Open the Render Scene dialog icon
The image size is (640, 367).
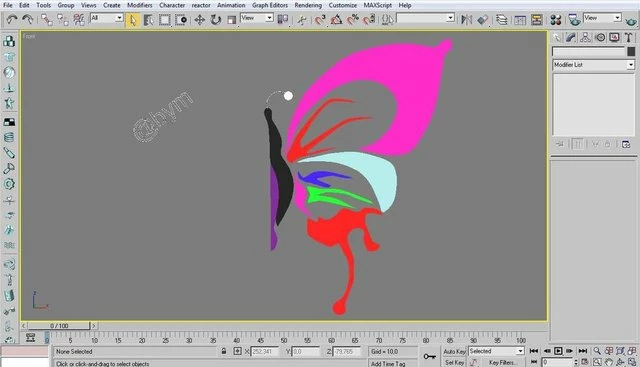[x=574, y=20]
